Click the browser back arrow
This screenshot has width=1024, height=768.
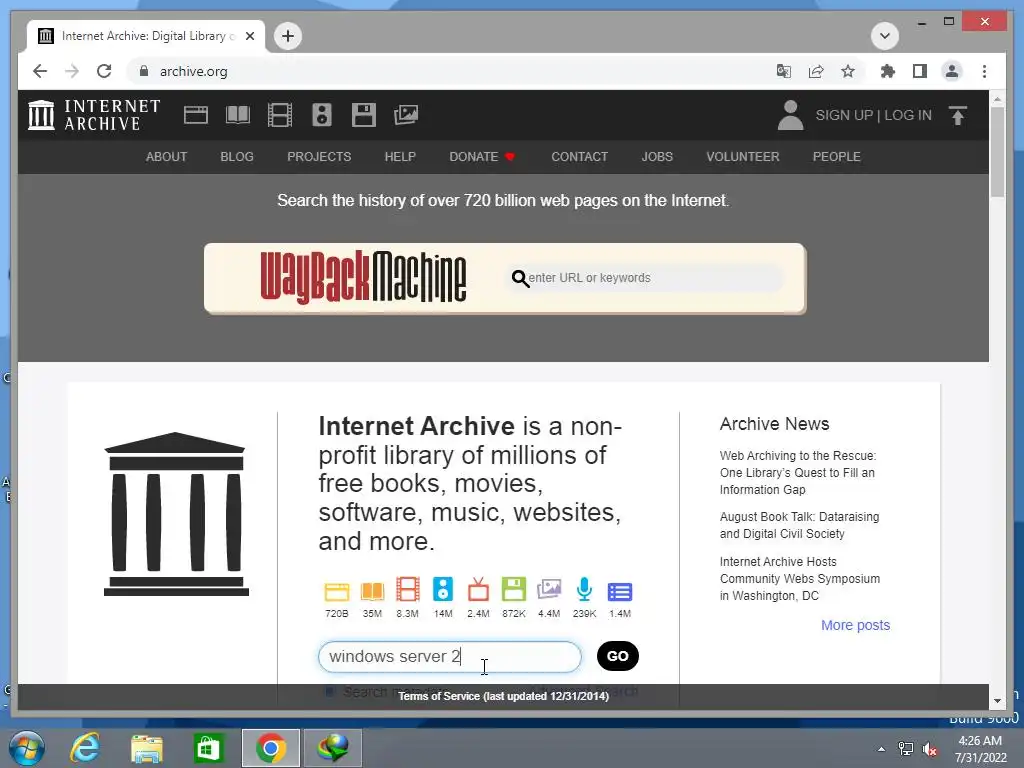pyautogui.click(x=40, y=71)
